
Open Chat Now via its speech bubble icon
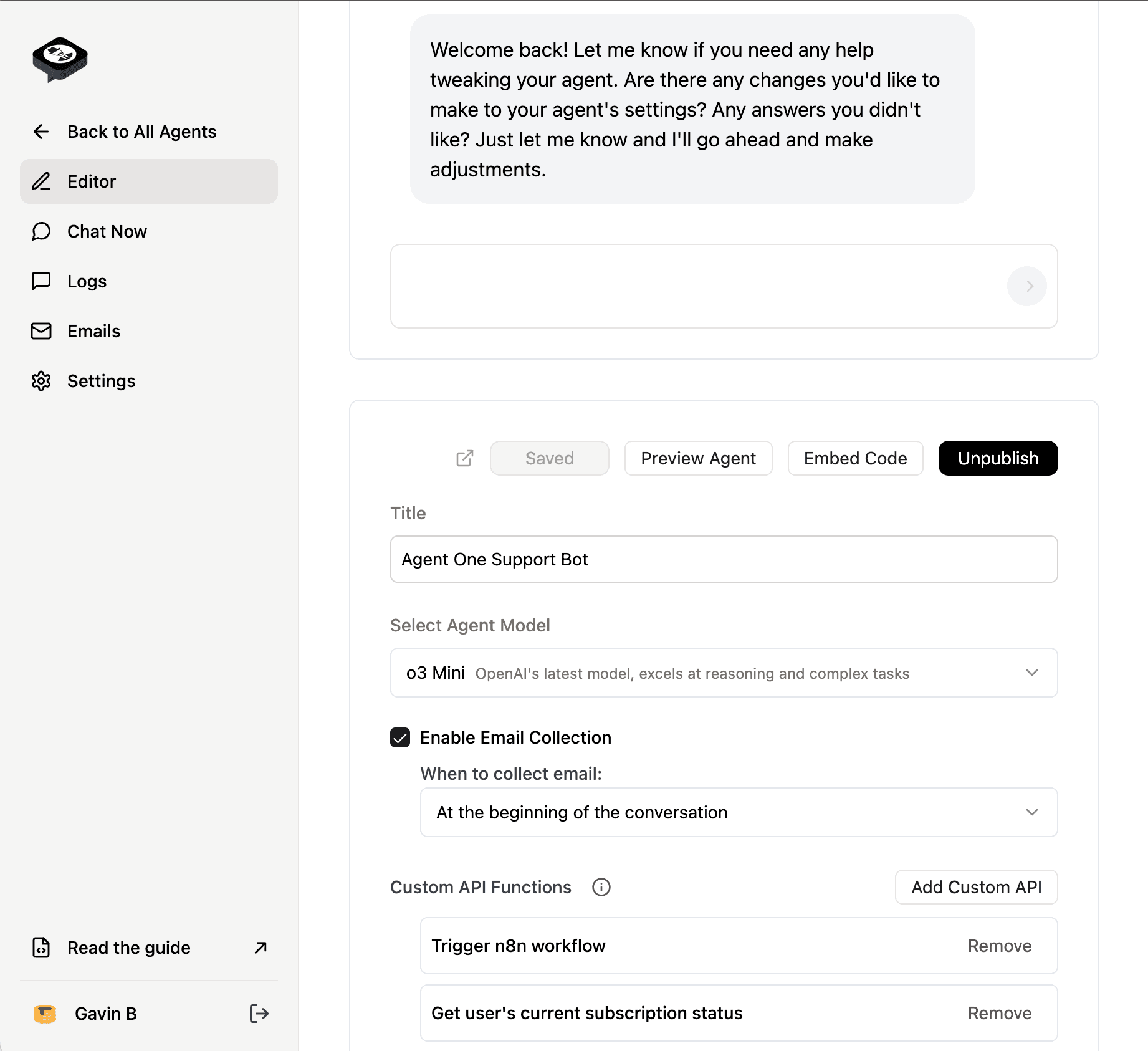[41, 231]
